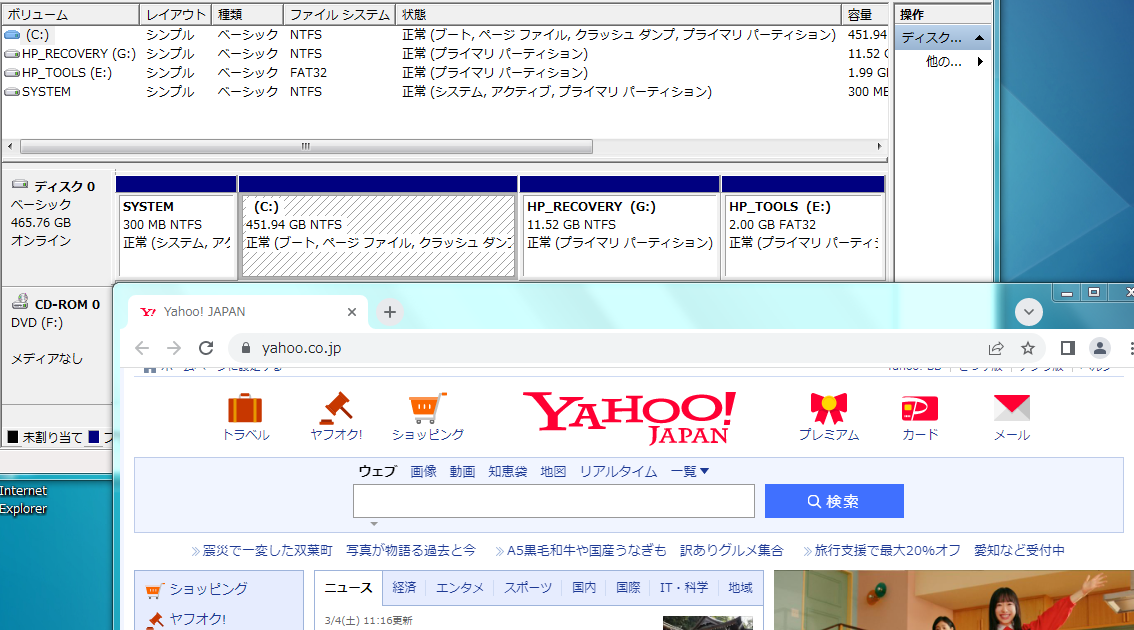Go forward in Chrome browser
The image size is (1134, 630).
pyautogui.click(x=174, y=348)
